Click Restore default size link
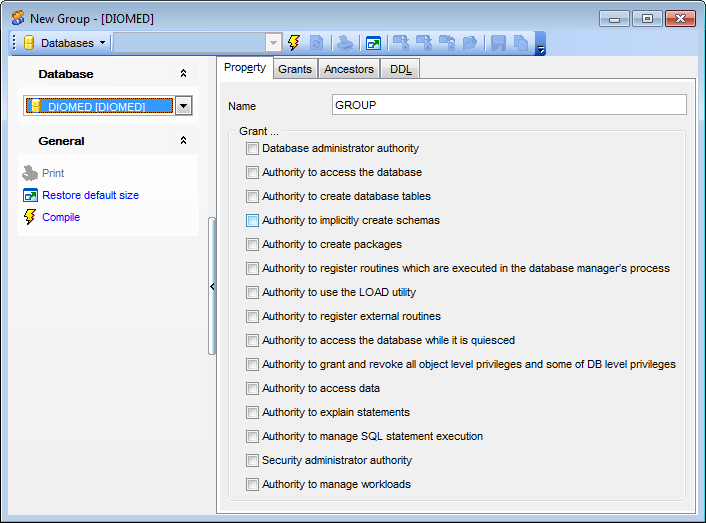 coord(90,195)
